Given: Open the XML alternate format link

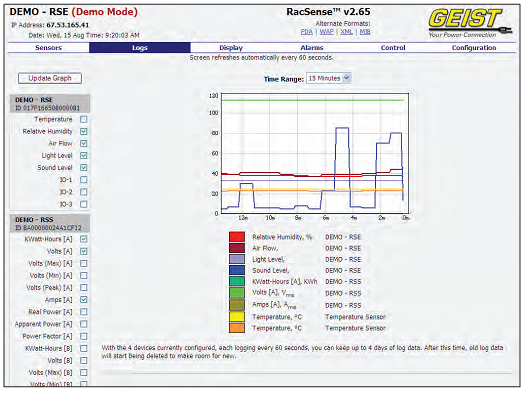Looking at the screenshot, I should tap(347, 32).
